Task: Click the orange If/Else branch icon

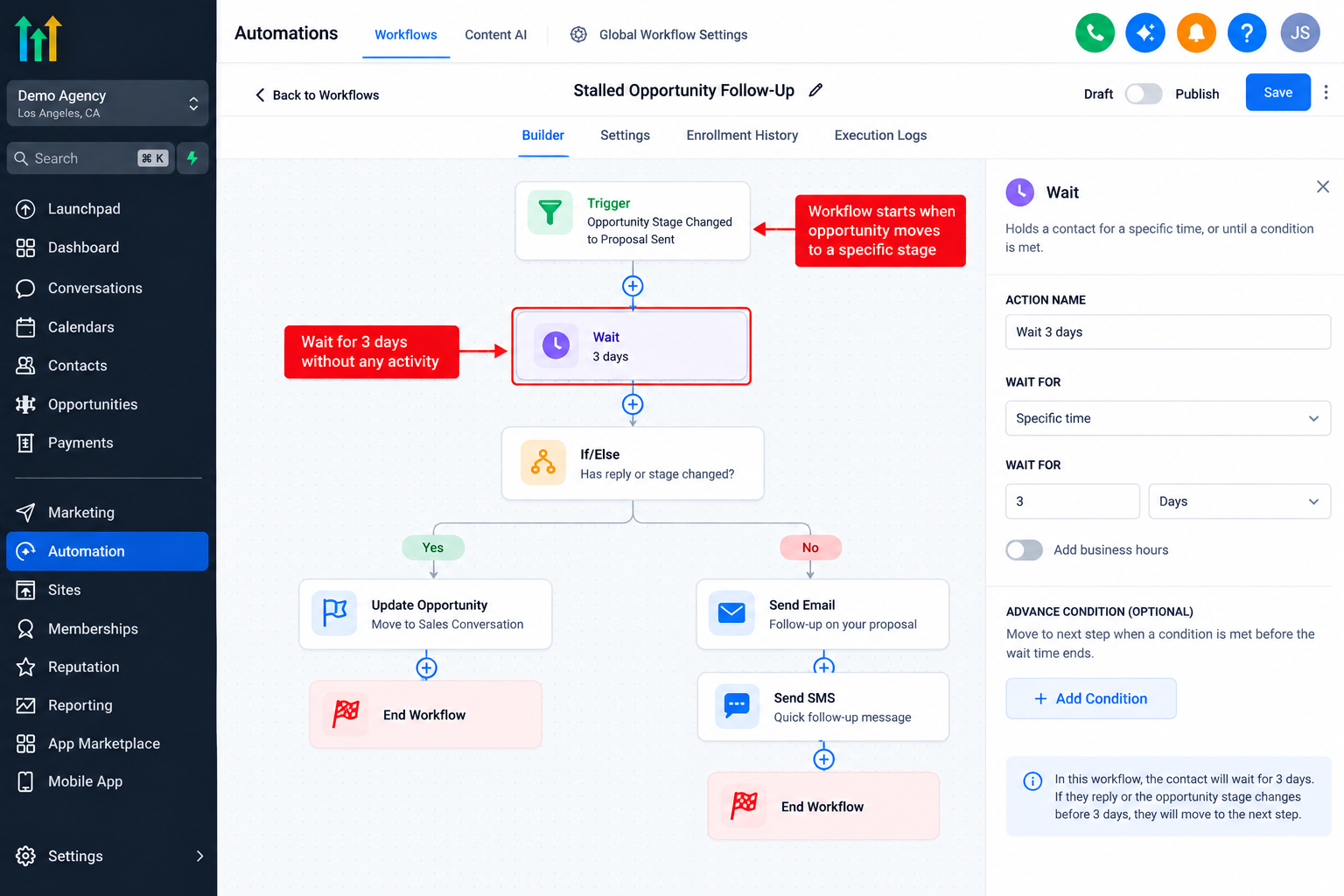Action: click(543, 462)
